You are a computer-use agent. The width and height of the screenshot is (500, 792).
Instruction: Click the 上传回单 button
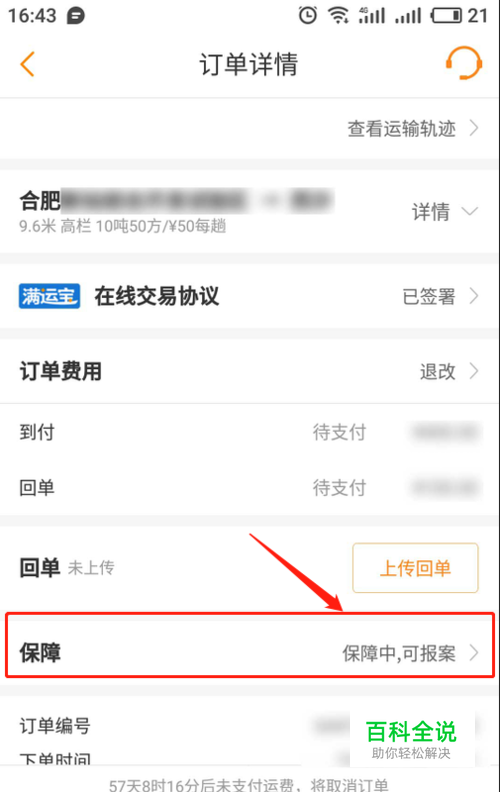coord(415,568)
